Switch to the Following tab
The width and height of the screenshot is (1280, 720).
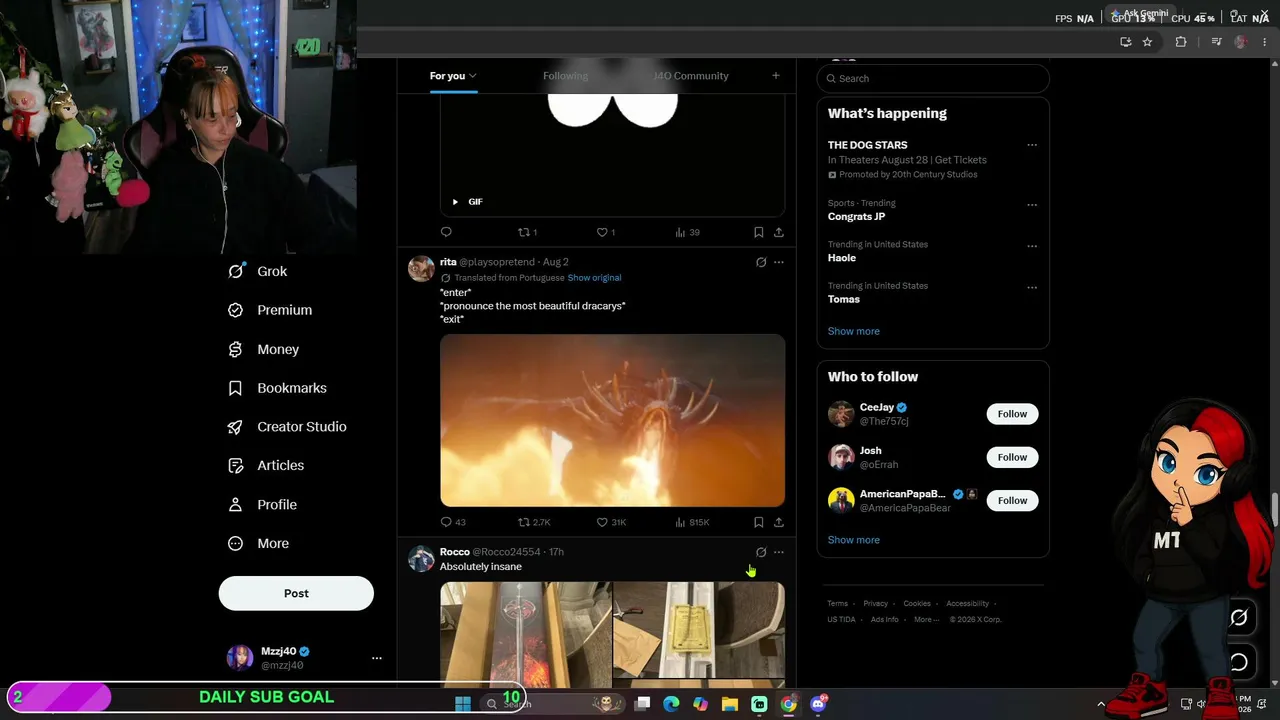click(565, 76)
